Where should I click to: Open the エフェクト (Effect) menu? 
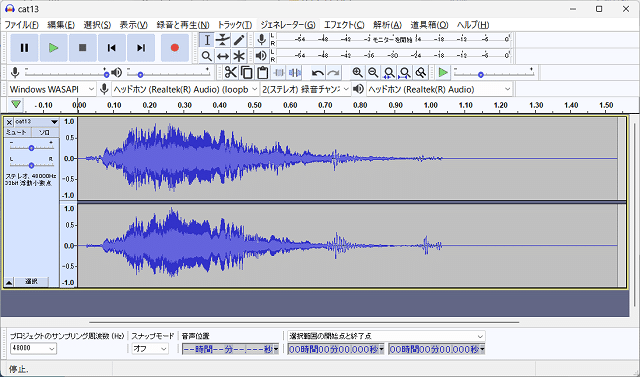pyautogui.click(x=344, y=24)
